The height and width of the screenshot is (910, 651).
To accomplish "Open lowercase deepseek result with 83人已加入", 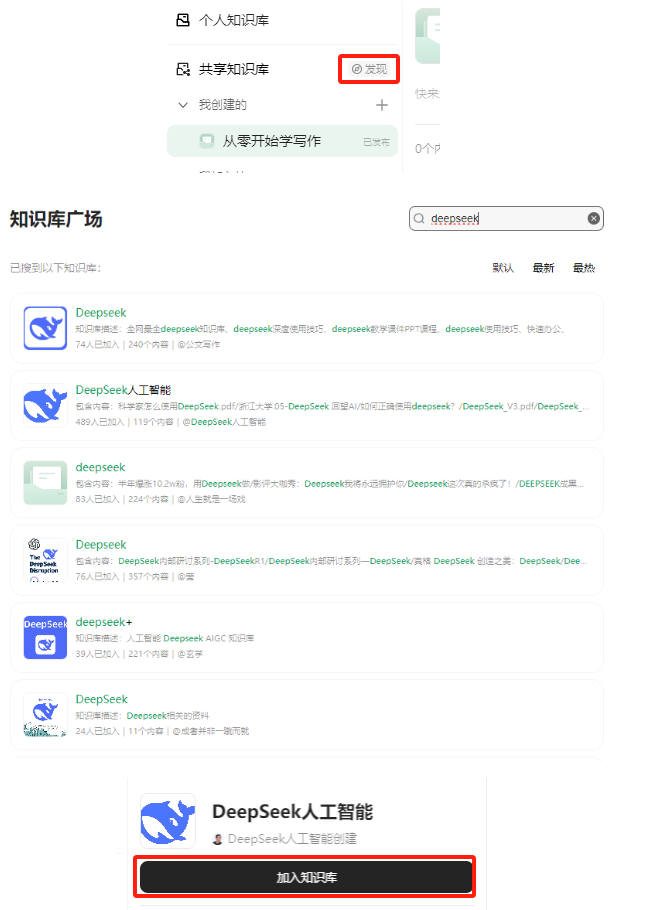I will [x=307, y=483].
